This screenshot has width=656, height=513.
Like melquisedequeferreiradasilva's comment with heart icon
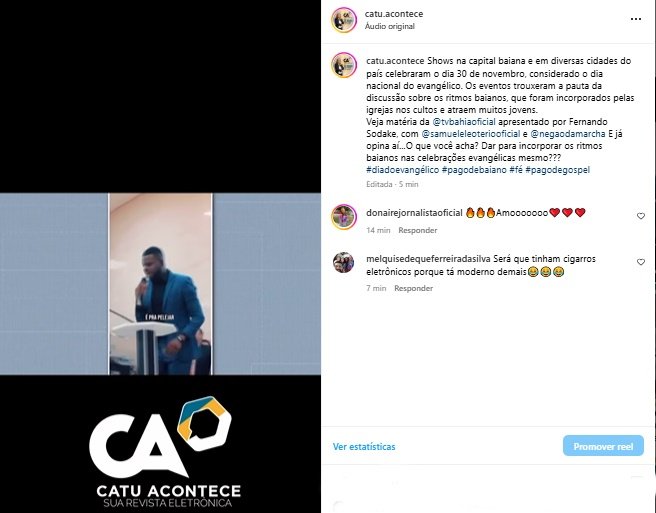click(641, 262)
